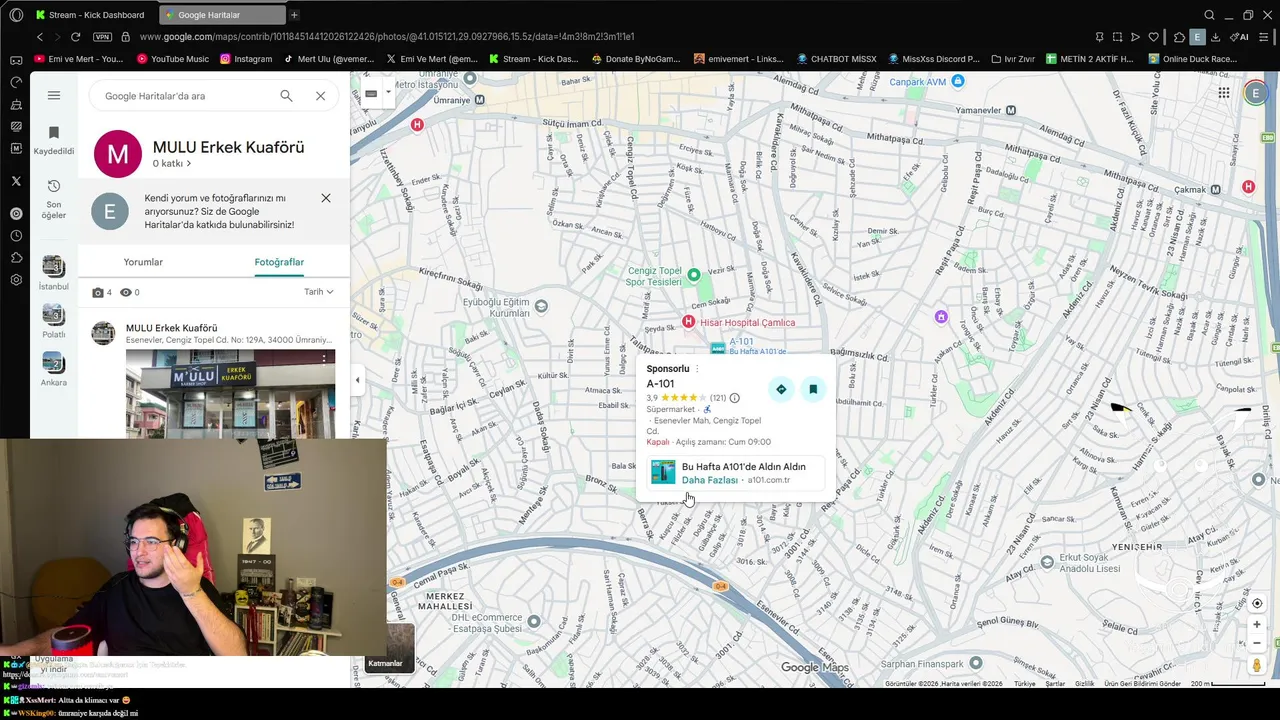This screenshot has width=1280, height=720.
Task: Open the CHATBOT MİSSX bookmark
Action: (x=836, y=59)
